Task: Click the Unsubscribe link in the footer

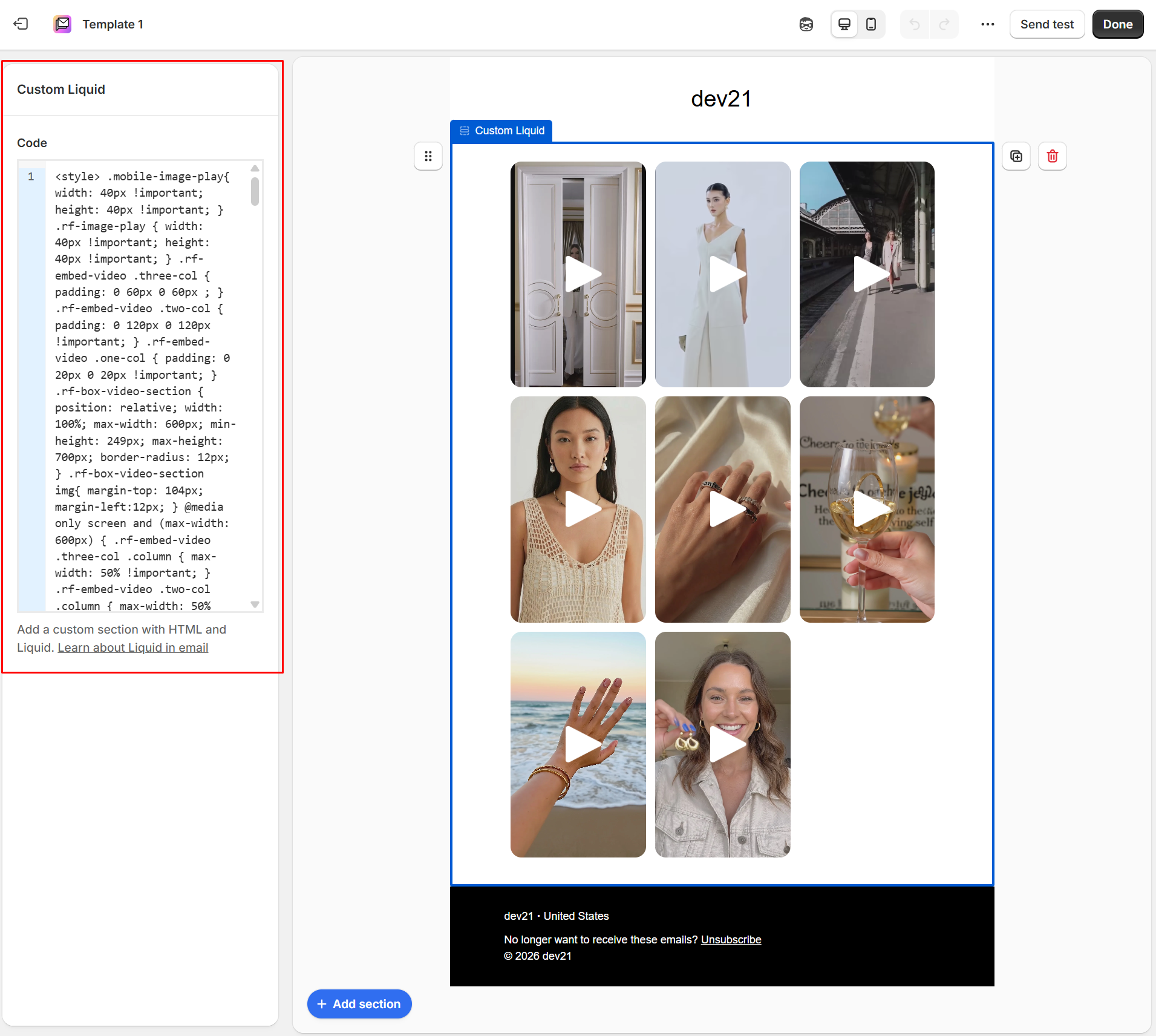Action: 731,939
